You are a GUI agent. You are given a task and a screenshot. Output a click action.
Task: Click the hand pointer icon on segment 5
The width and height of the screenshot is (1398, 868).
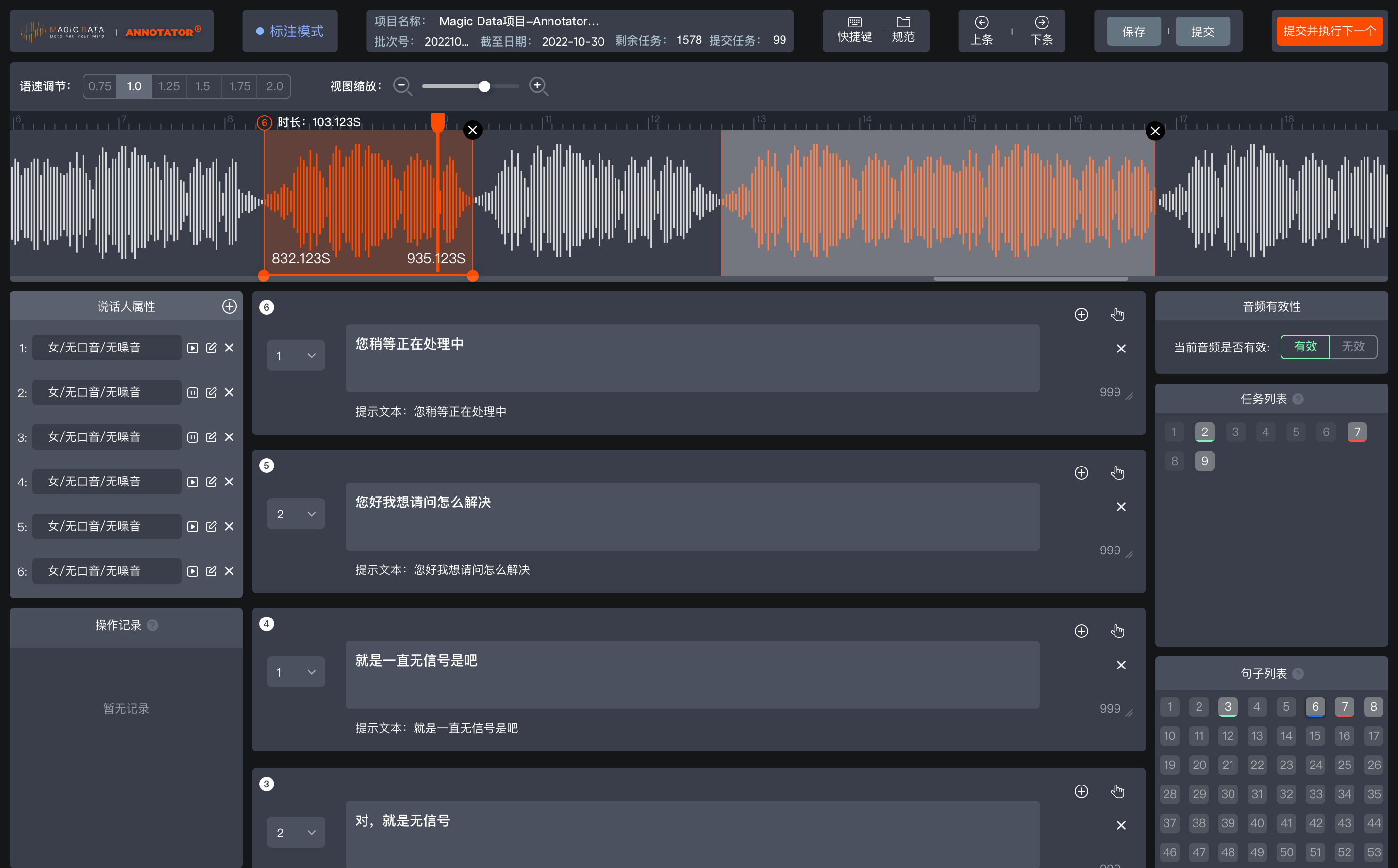pyautogui.click(x=1117, y=473)
